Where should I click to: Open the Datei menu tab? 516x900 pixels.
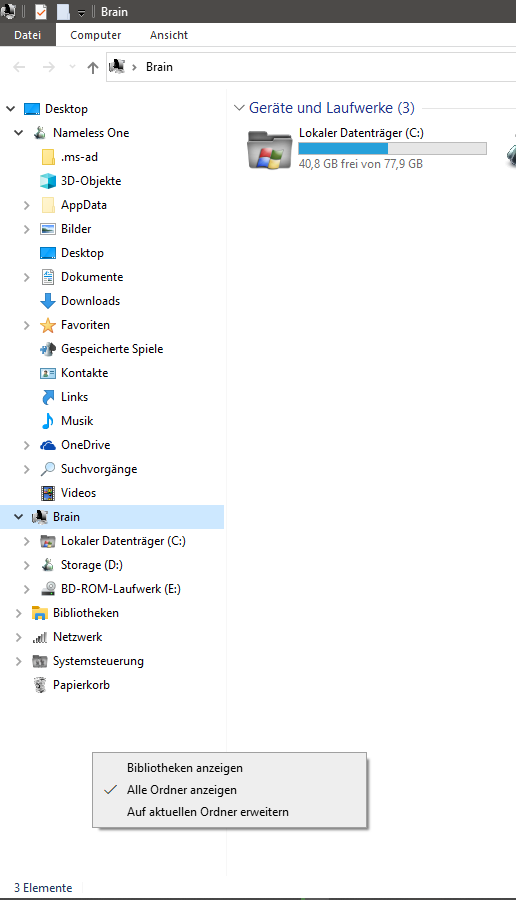point(28,35)
